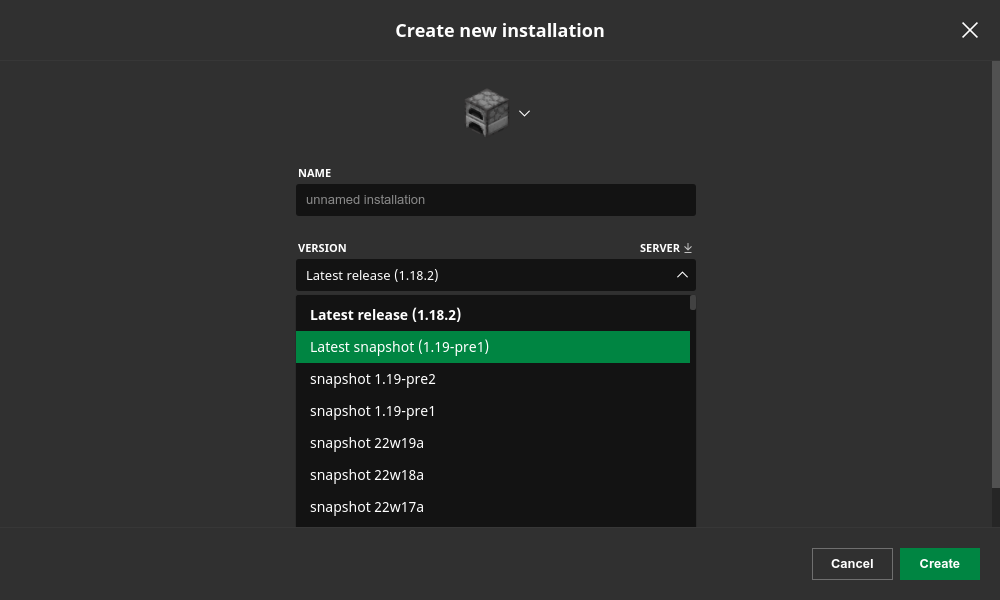
Task: Select snapshot 22w19a version
Action: tap(366, 443)
